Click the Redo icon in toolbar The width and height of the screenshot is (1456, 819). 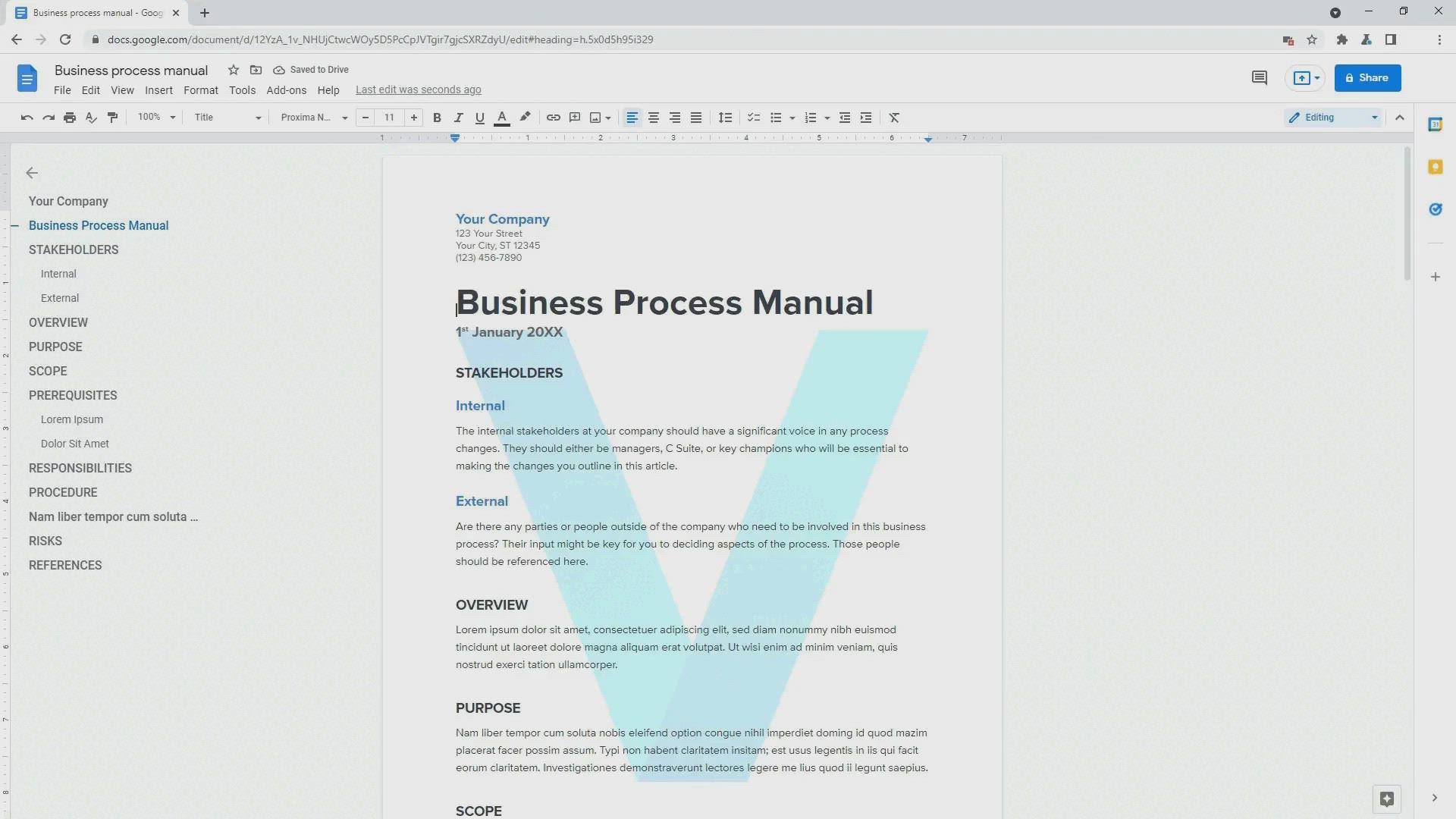[49, 118]
